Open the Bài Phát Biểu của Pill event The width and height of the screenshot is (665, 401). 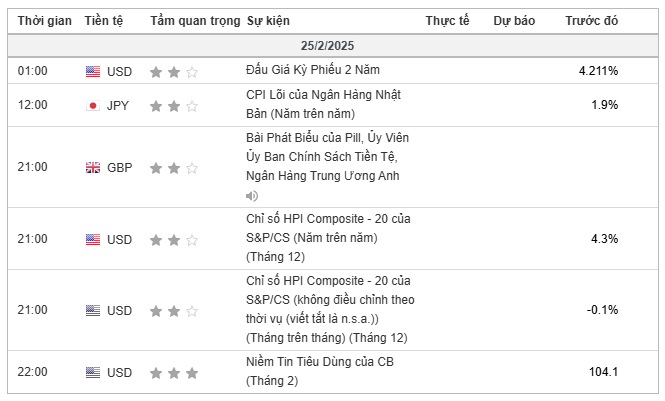coord(327,156)
